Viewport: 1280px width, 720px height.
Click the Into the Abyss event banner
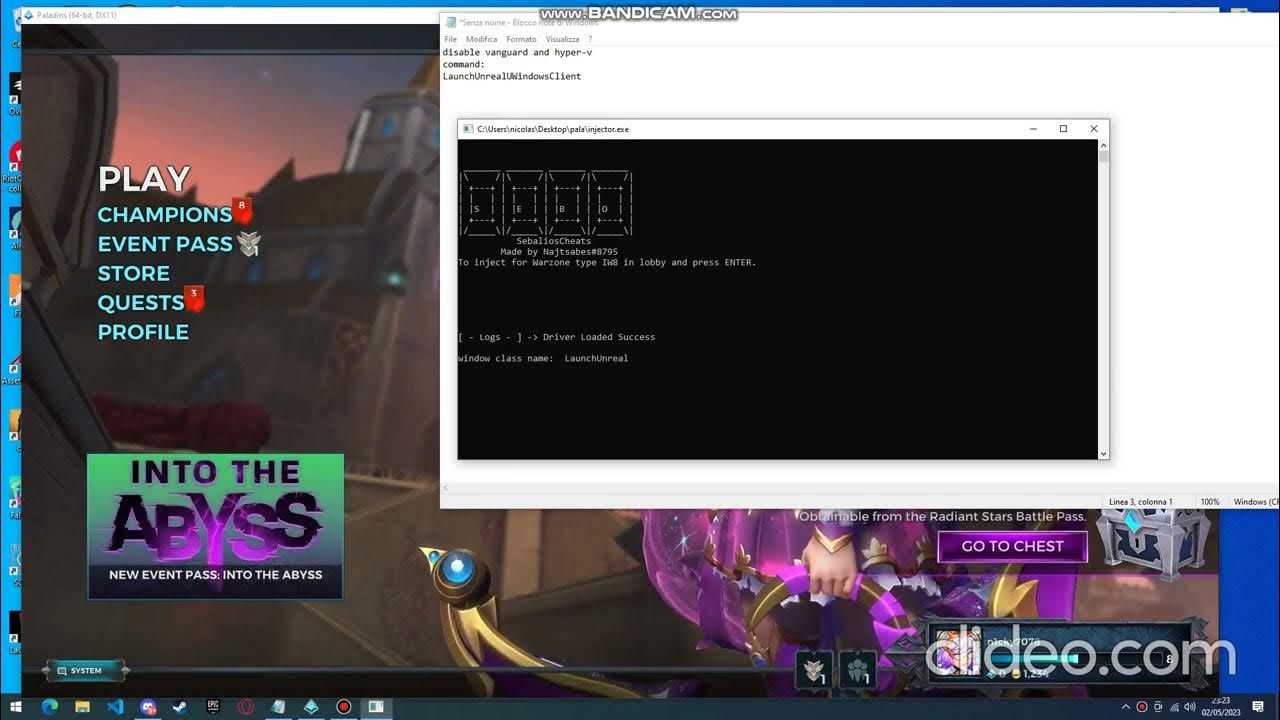[x=215, y=526]
